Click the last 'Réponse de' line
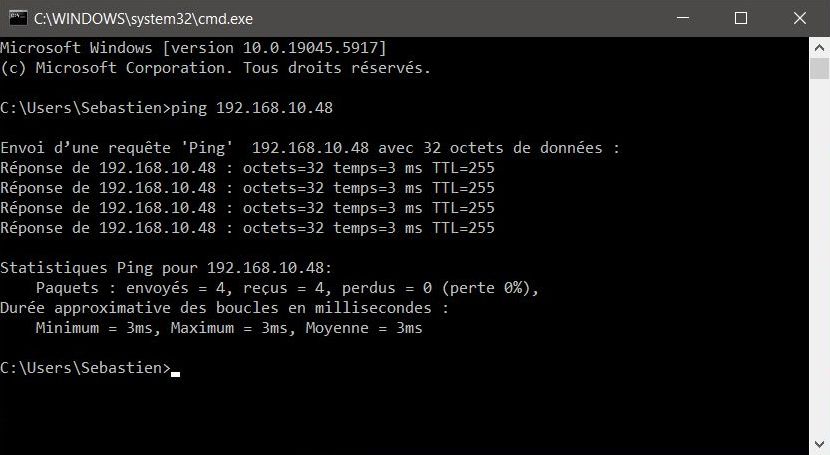830x455 pixels. click(x=247, y=228)
